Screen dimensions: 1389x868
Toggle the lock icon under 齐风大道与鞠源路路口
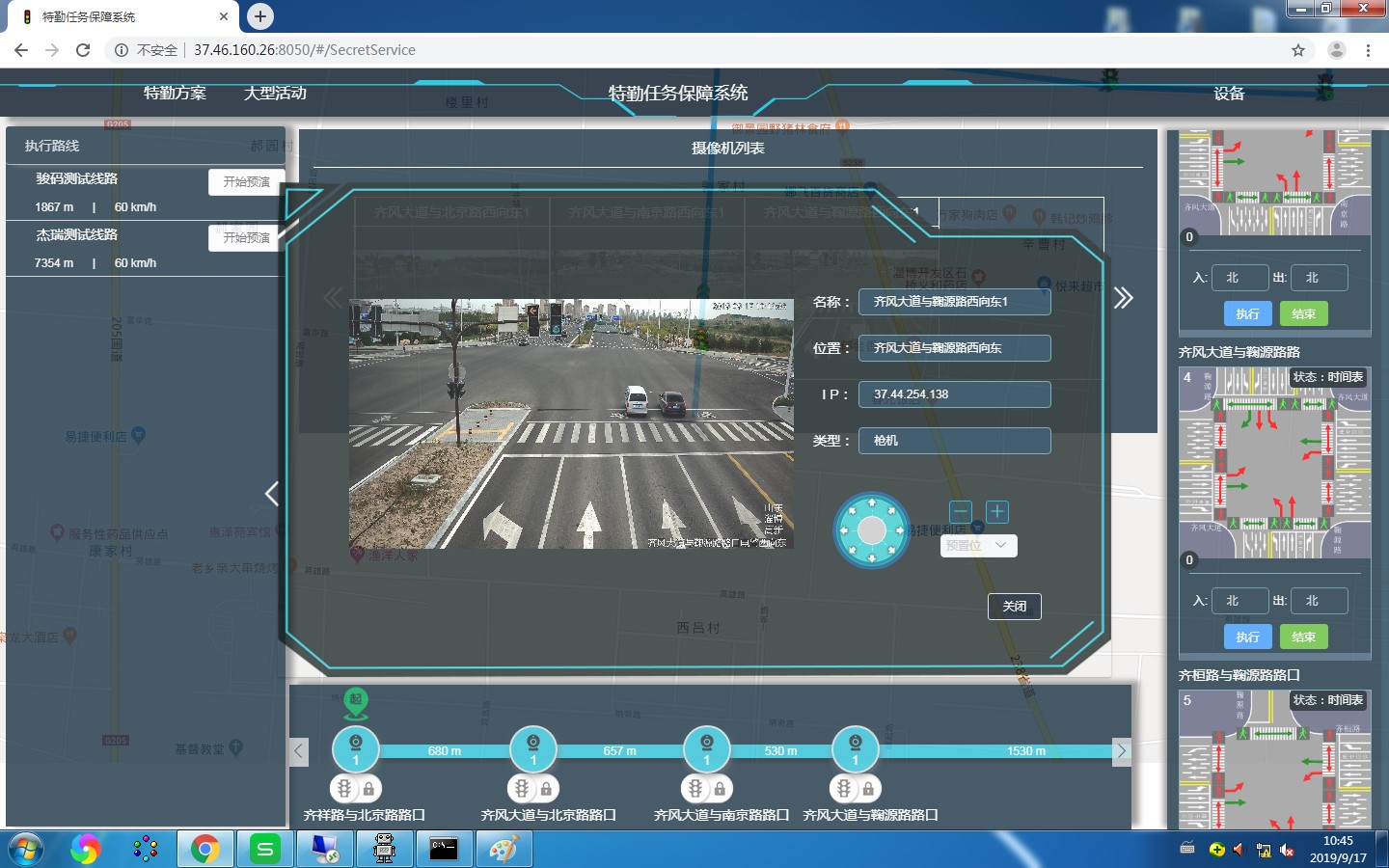[x=868, y=789]
